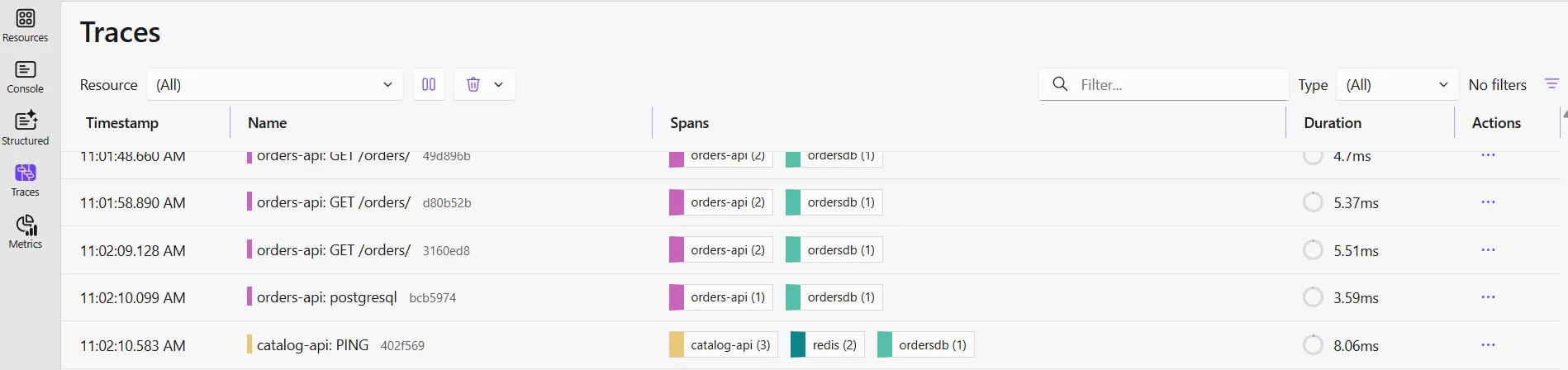
Task: Pause incoming traces with pause icon
Action: pos(429,84)
